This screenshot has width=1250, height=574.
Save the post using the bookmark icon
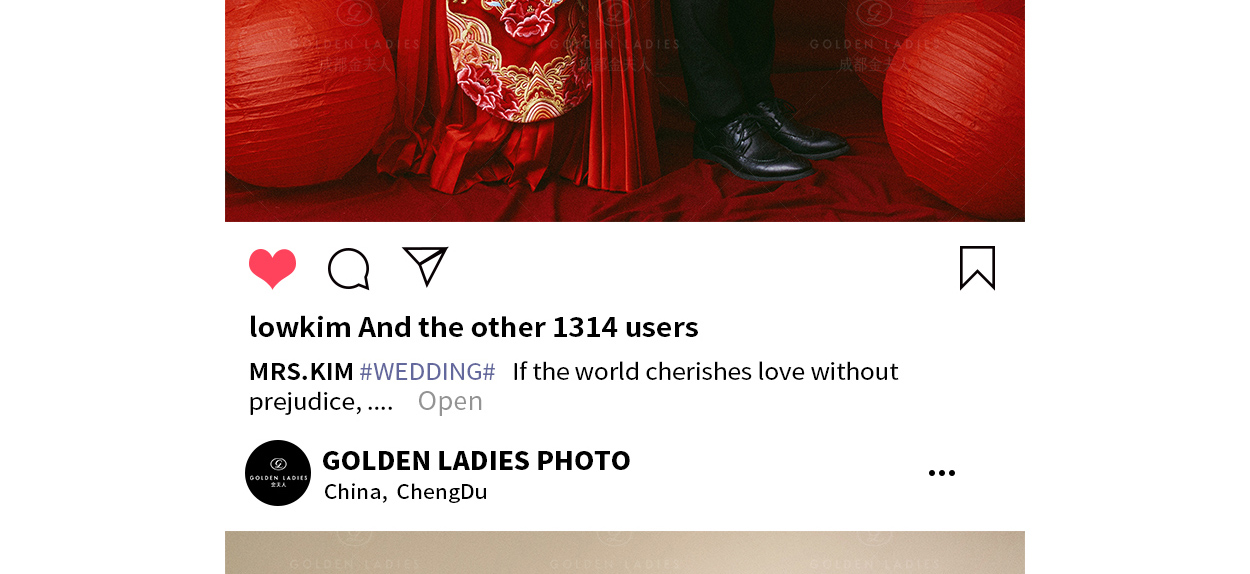pos(977,268)
